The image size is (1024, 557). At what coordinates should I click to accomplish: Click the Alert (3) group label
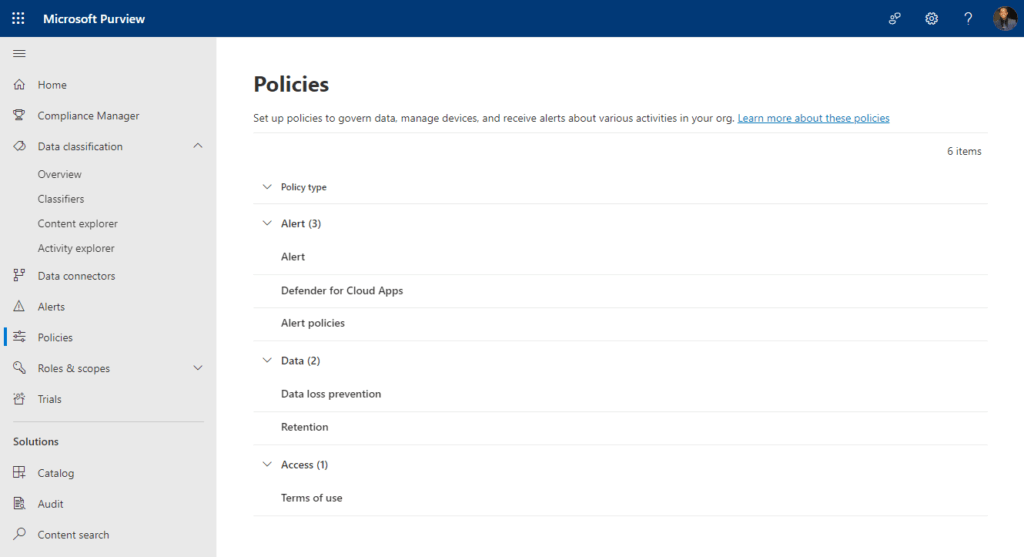[x=301, y=223]
